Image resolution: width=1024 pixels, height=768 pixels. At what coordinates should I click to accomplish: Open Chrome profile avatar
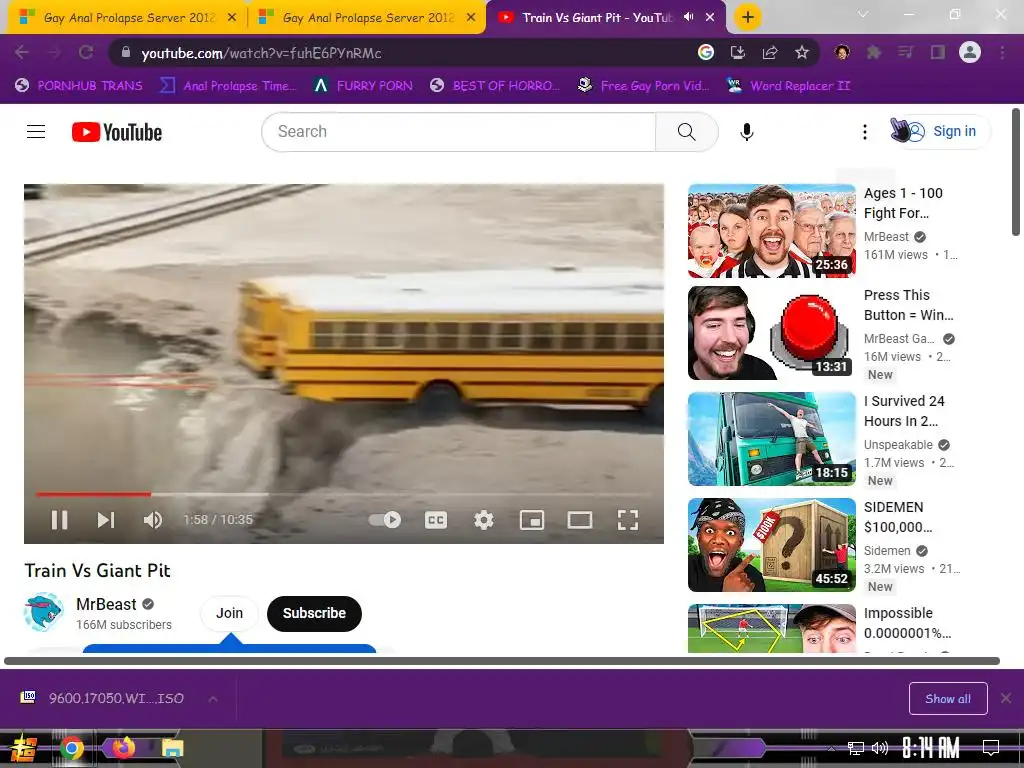click(970, 52)
